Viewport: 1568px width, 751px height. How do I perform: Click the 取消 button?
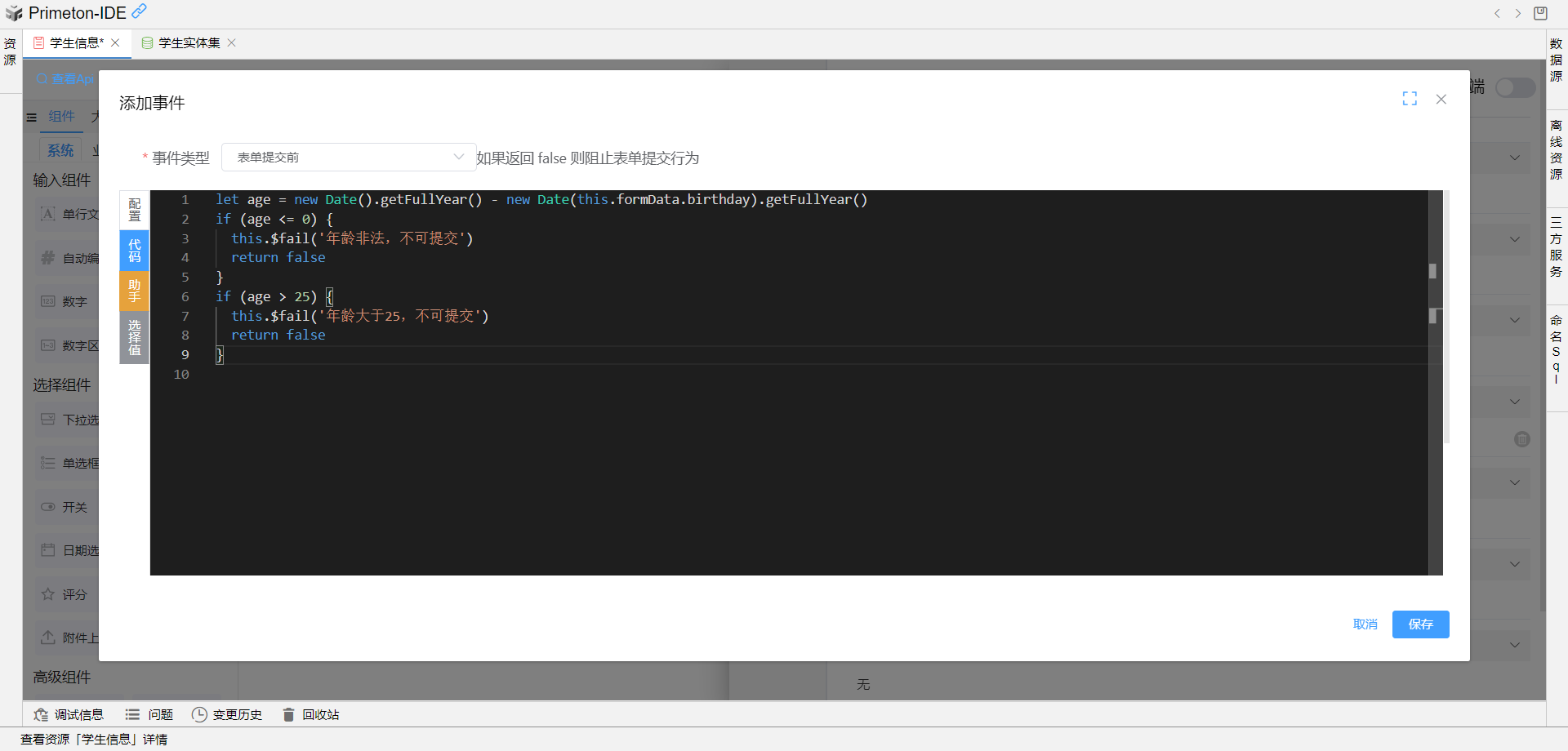click(x=1365, y=624)
